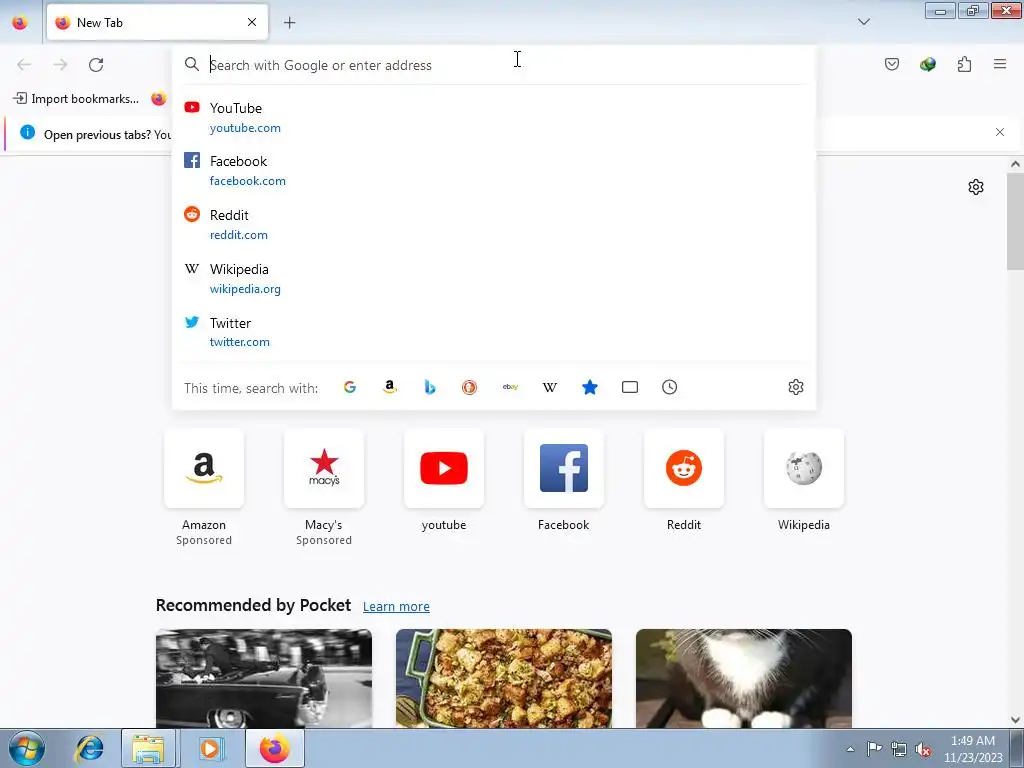Click the page vertical scrollbar thumb
Viewport: 1024px width, 768px height.
tap(1015, 222)
